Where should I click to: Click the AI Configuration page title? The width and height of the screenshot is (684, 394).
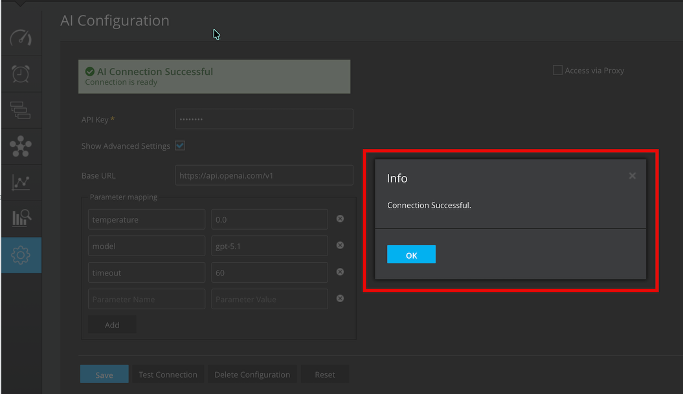[115, 21]
